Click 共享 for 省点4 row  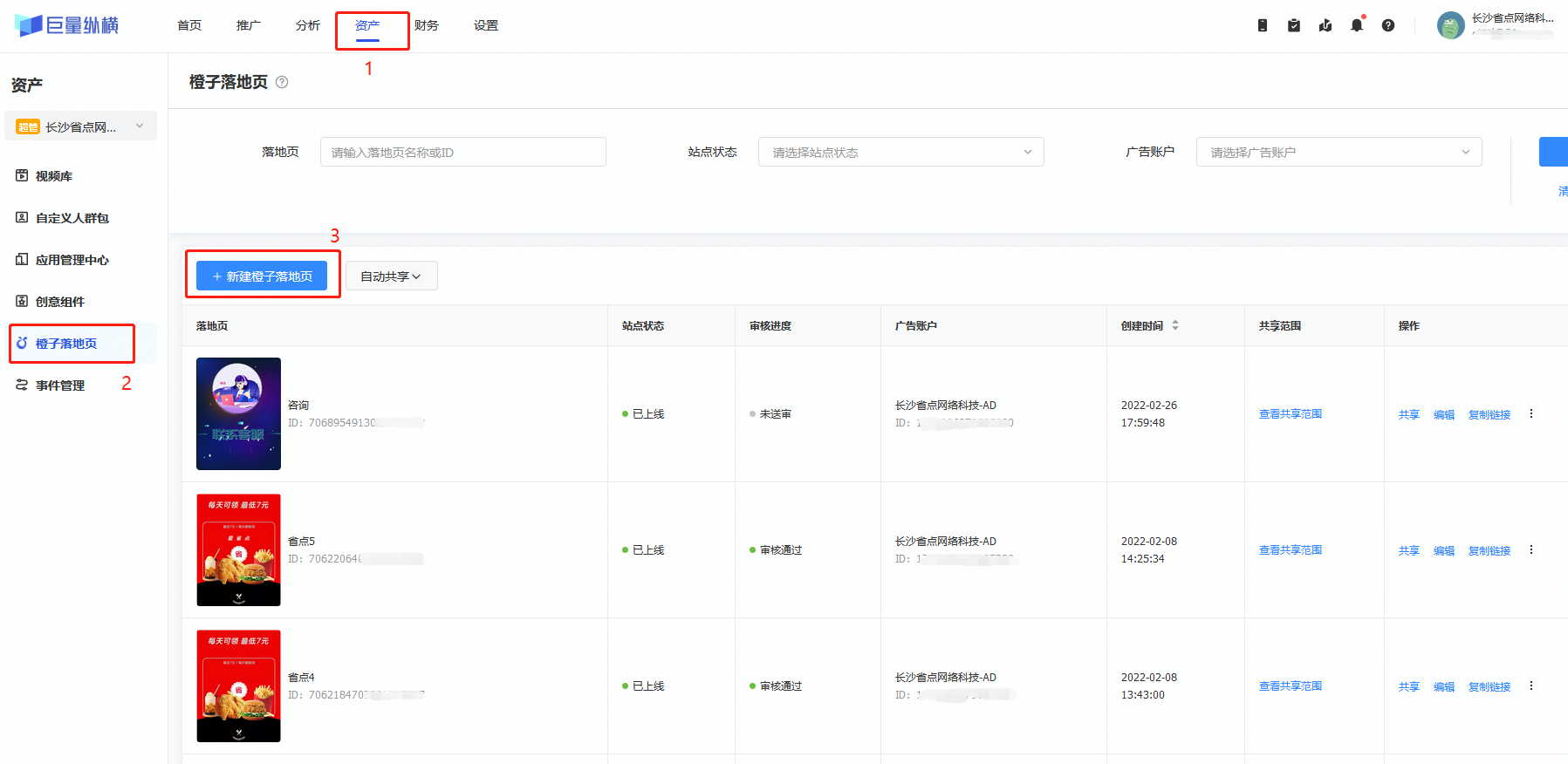(x=1409, y=687)
